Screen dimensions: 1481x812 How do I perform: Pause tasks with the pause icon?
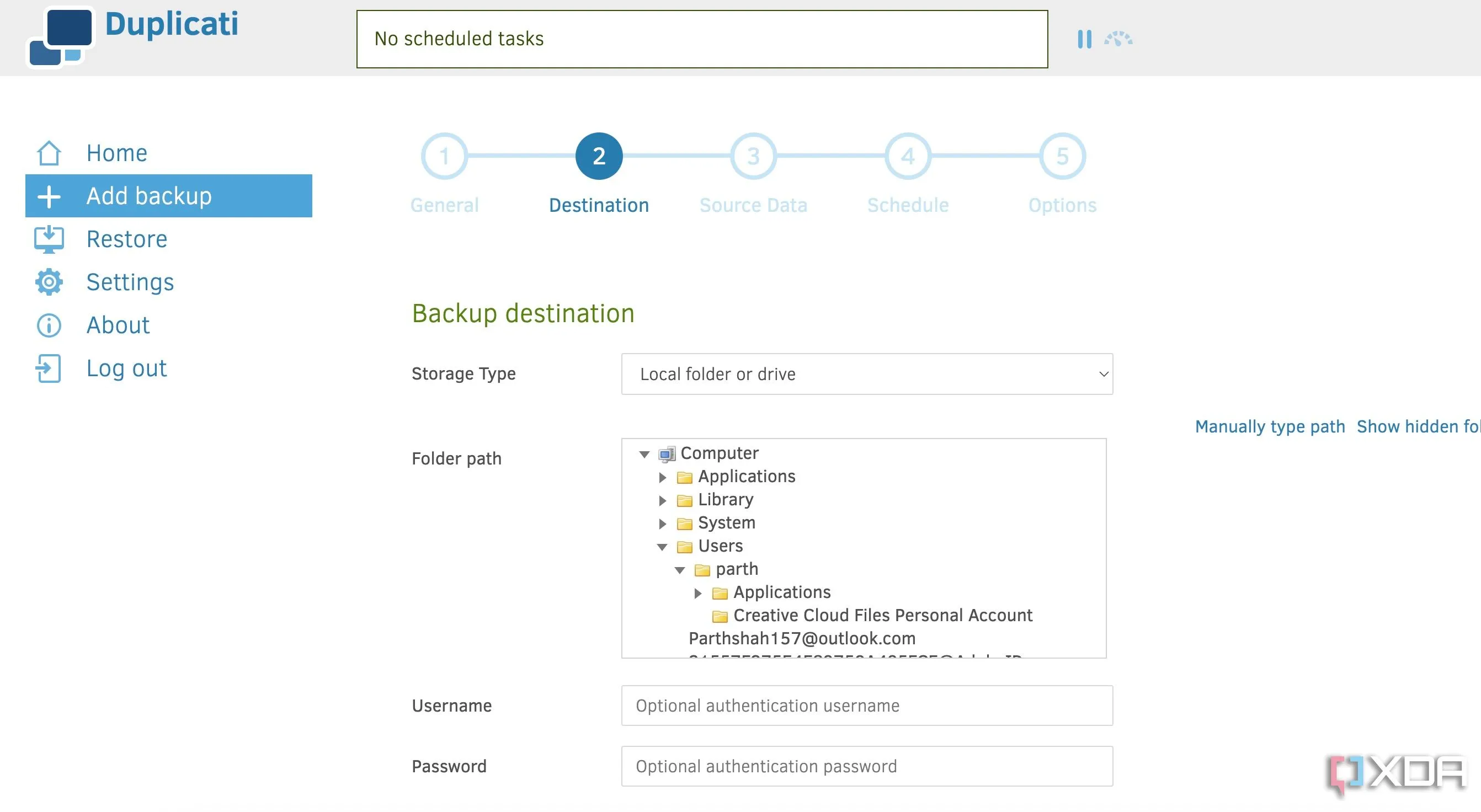[x=1084, y=39]
